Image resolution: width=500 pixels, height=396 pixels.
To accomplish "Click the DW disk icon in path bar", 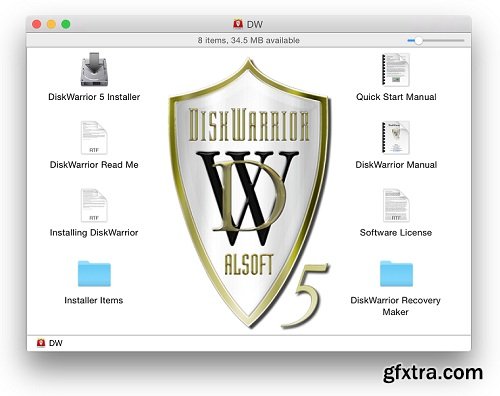I will pos(41,343).
